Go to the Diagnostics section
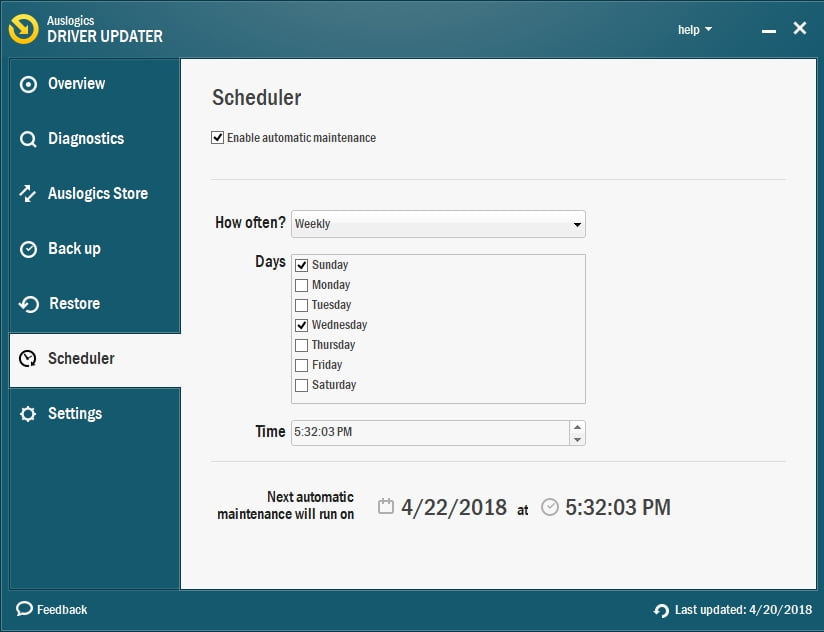Viewport: 824px width, 632px height. click(95, 139)
